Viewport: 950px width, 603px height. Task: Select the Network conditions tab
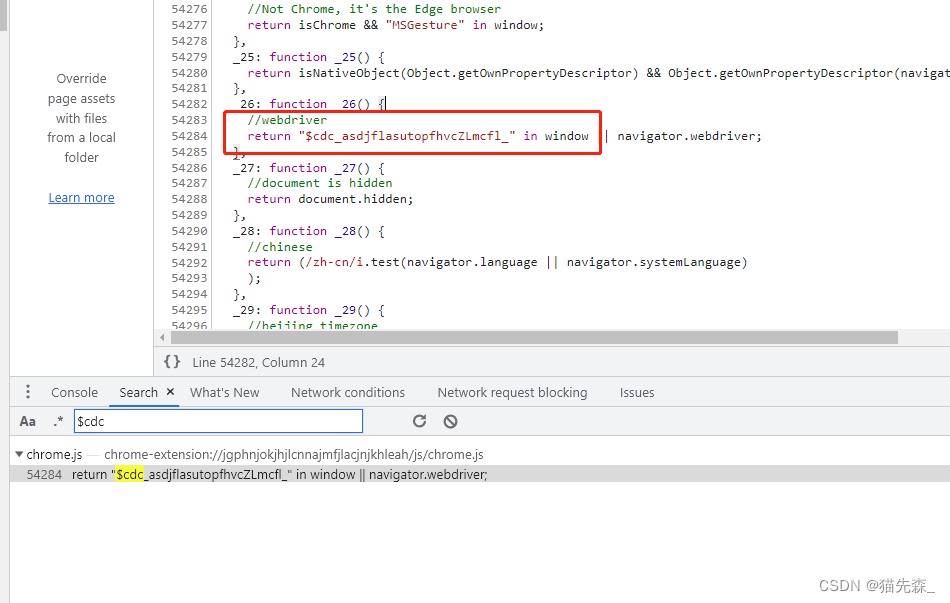coord(347,392)
